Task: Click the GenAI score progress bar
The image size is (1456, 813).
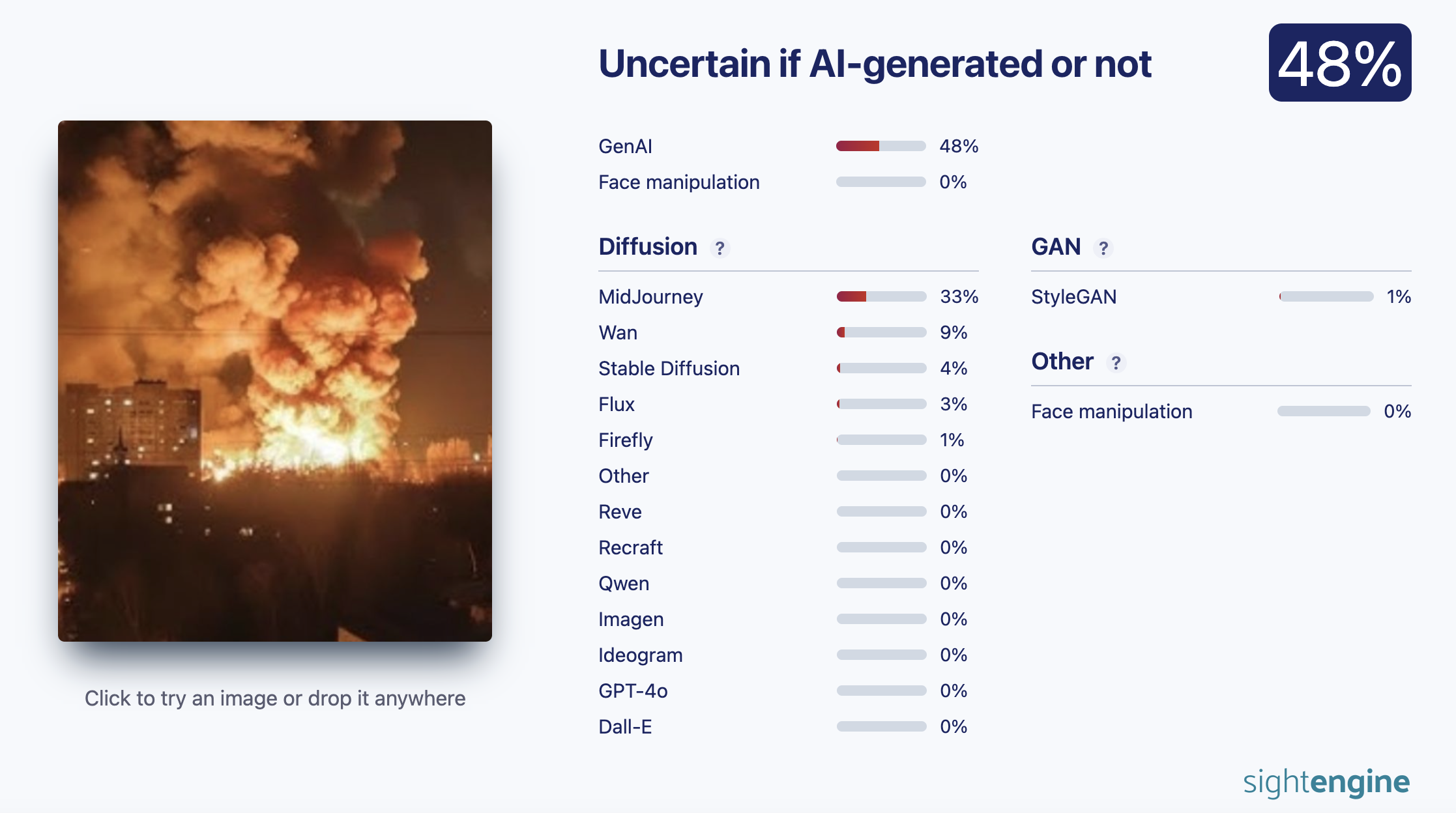Action: [x=881, y=146]
